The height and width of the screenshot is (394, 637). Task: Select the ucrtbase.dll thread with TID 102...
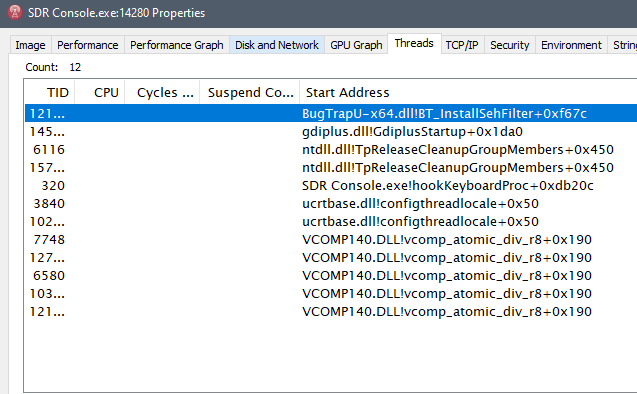pos(331,221)
